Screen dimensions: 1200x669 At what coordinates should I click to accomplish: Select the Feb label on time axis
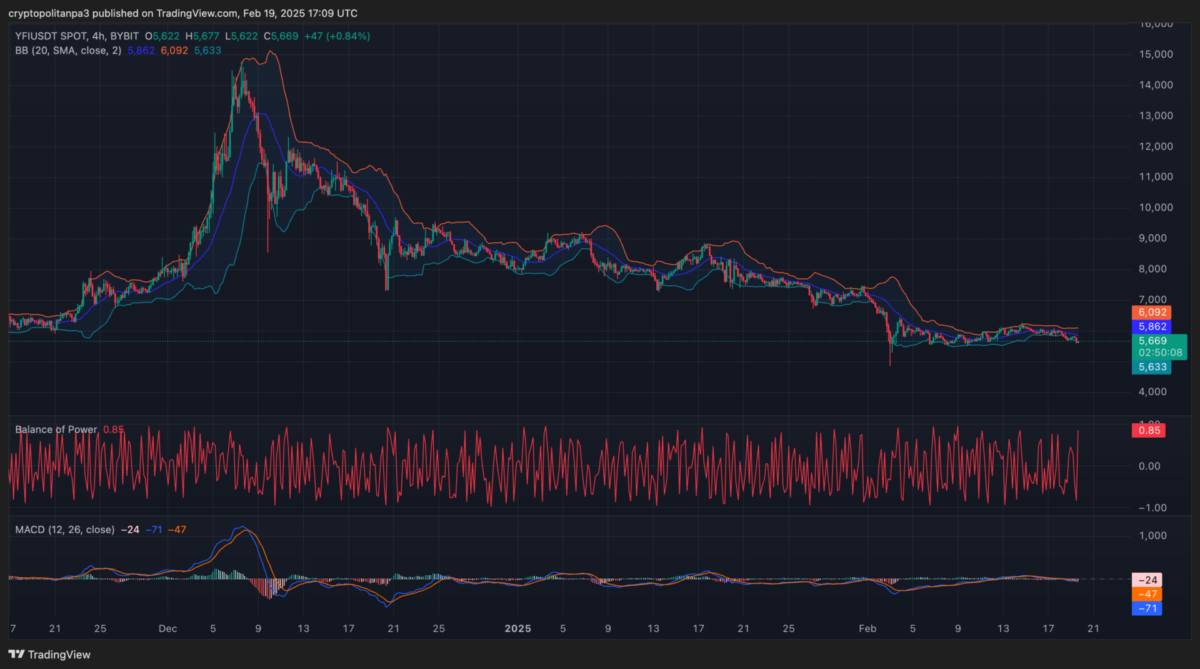(x=866, y=629)
